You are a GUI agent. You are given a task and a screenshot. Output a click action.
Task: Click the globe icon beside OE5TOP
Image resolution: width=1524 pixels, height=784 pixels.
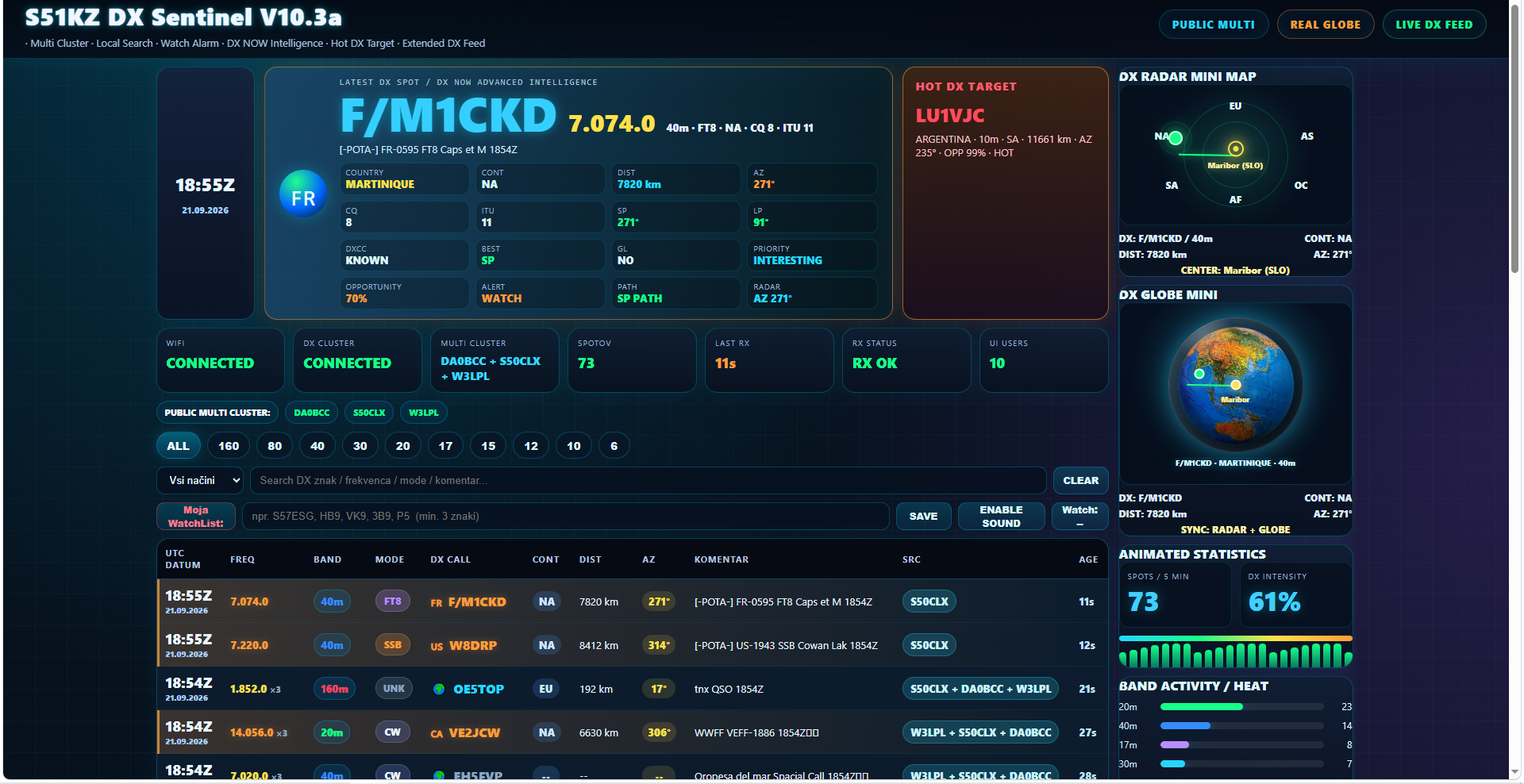coord(439,689)
